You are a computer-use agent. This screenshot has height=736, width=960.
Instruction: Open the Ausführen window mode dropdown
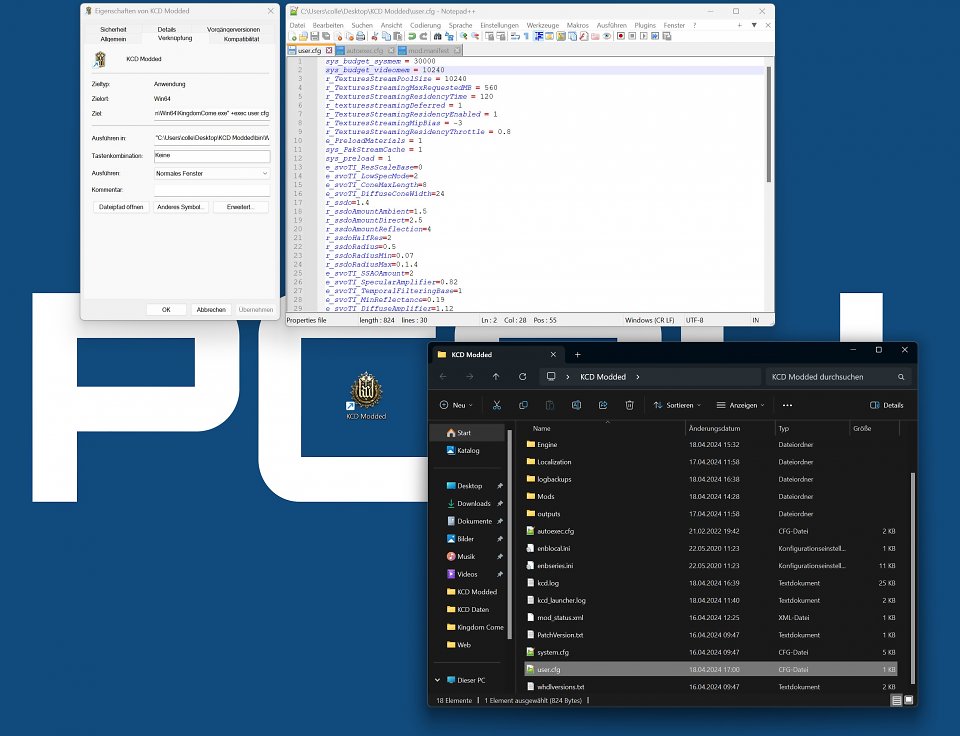click(212, 173)
